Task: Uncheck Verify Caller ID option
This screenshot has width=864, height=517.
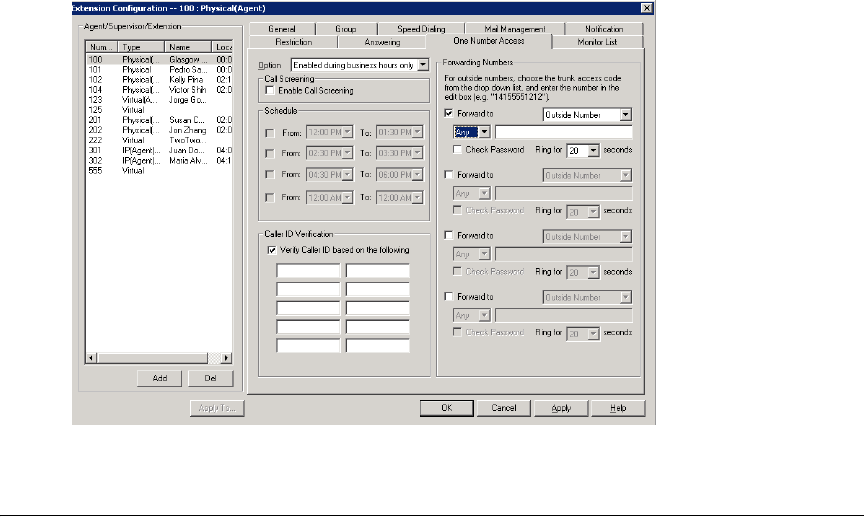Action: (x=270, y=249)
